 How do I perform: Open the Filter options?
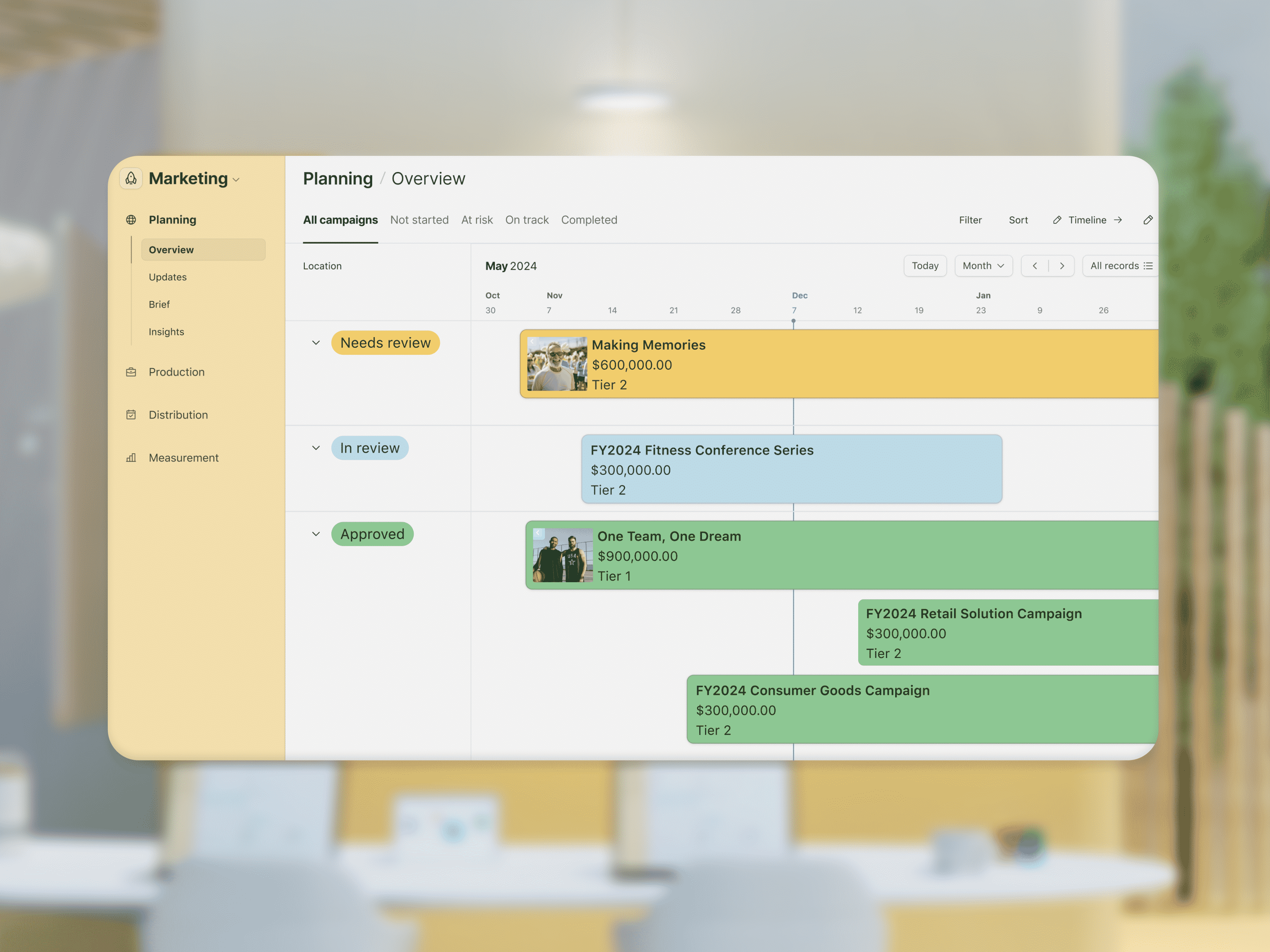tap(970, 220)
